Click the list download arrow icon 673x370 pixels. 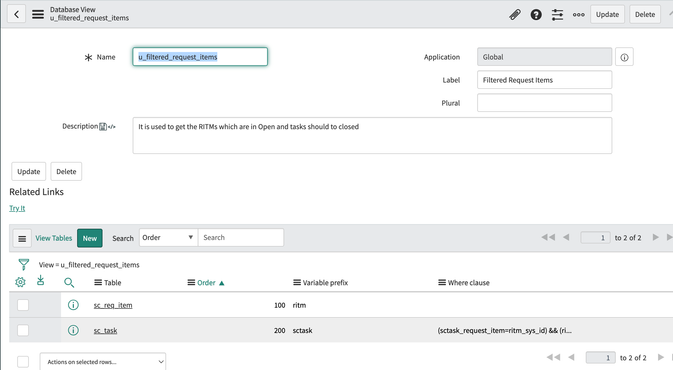click(x=40, y=281)
